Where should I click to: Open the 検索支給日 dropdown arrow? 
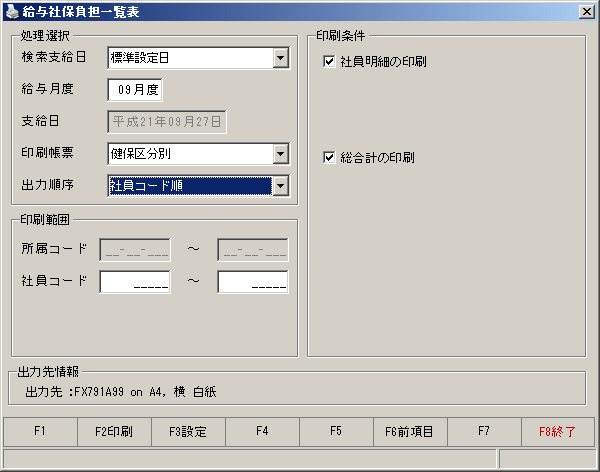[280, 58]
